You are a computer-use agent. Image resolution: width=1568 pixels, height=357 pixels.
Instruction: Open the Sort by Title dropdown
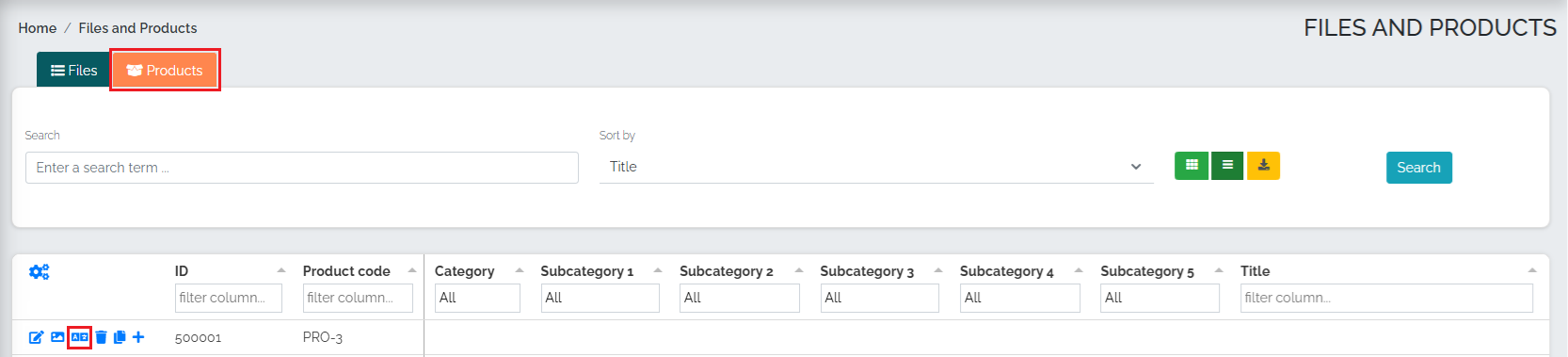876,167
